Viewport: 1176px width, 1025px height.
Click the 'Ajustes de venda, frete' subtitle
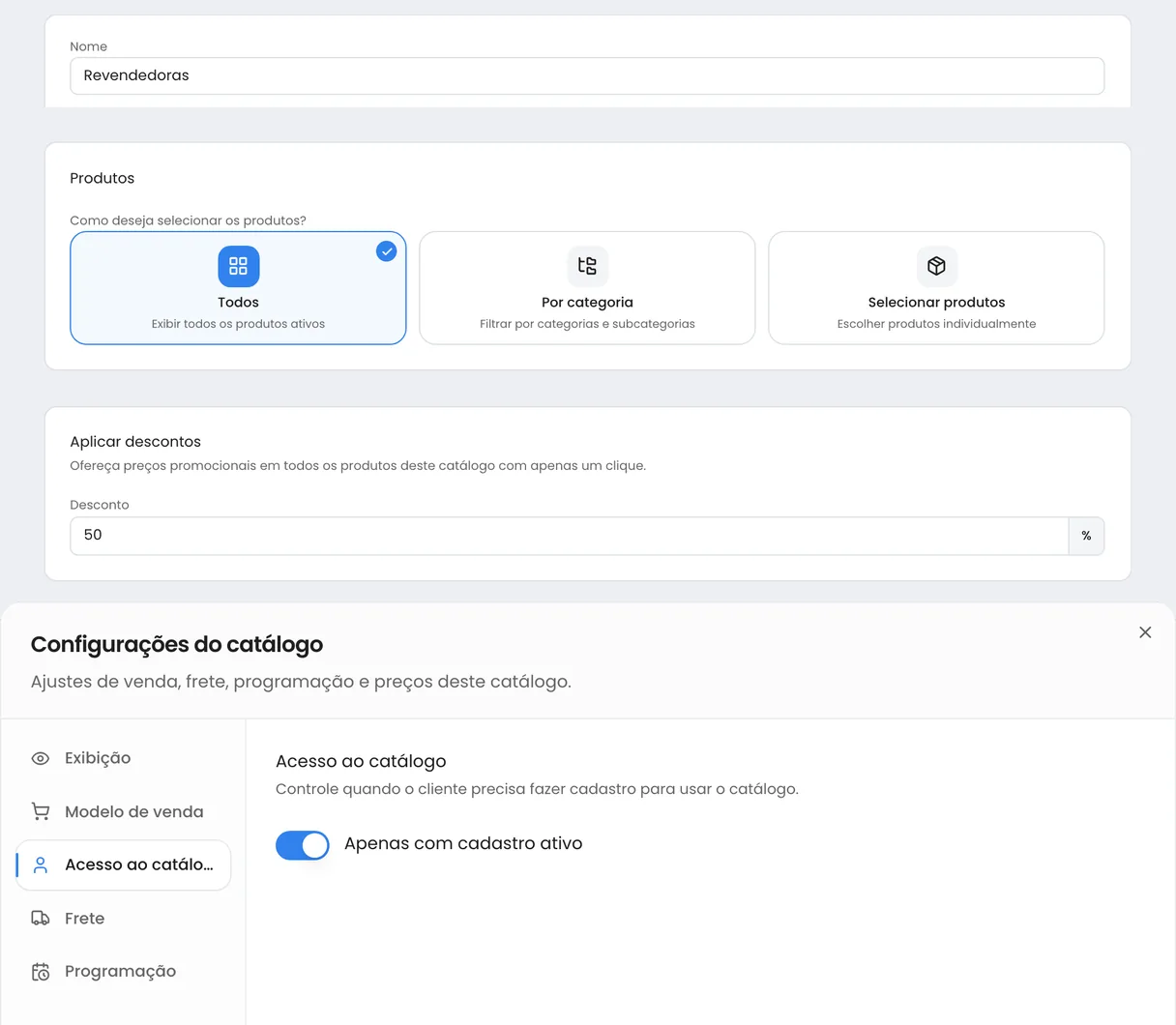tap(301, 682)
